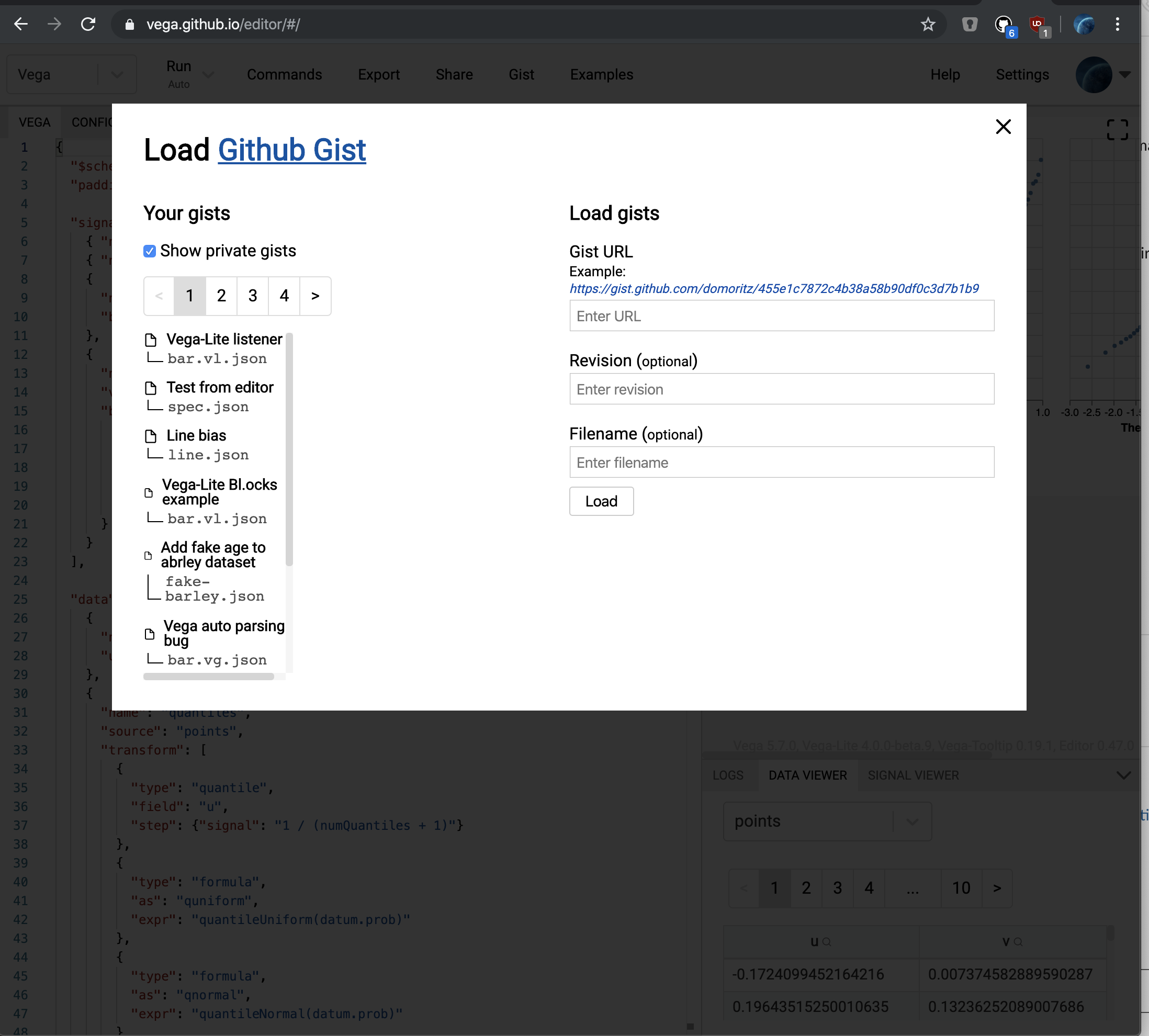
Task: Open the Vega language mode dropdown
Action: [117, 74]
